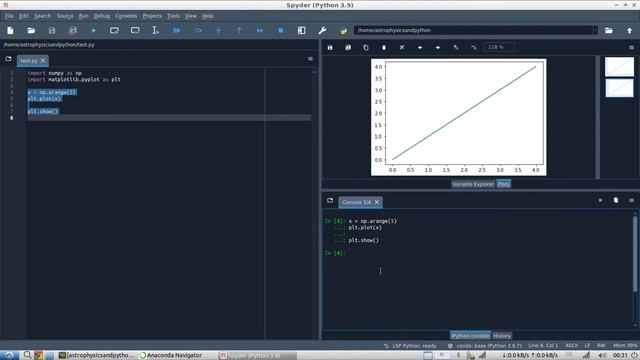
Task: Click the LSP Python ready status
Action: coord(410,346)
